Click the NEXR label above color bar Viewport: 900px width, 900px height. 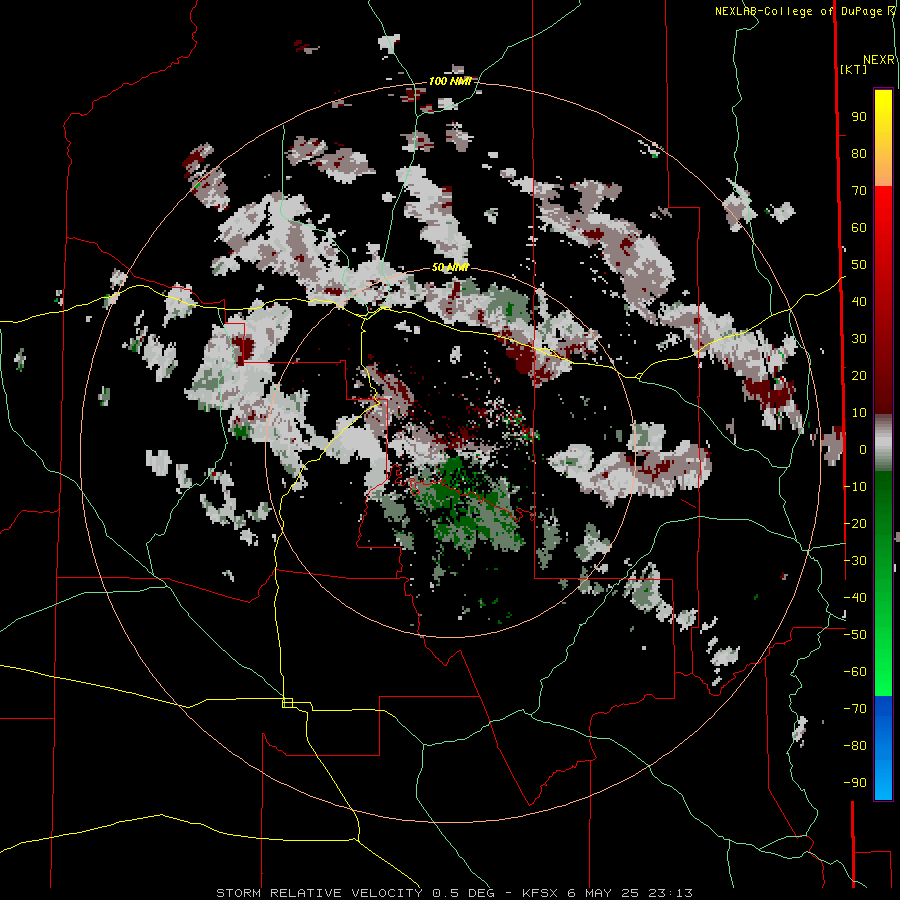coord(879,60)
